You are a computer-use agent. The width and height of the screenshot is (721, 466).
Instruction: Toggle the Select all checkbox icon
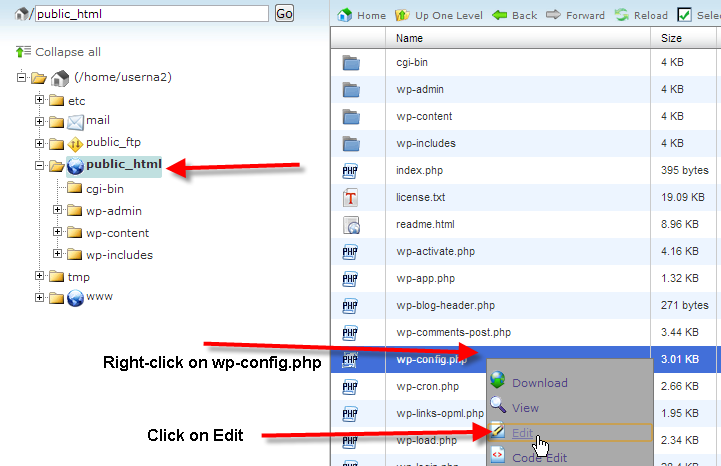(684, 15)
